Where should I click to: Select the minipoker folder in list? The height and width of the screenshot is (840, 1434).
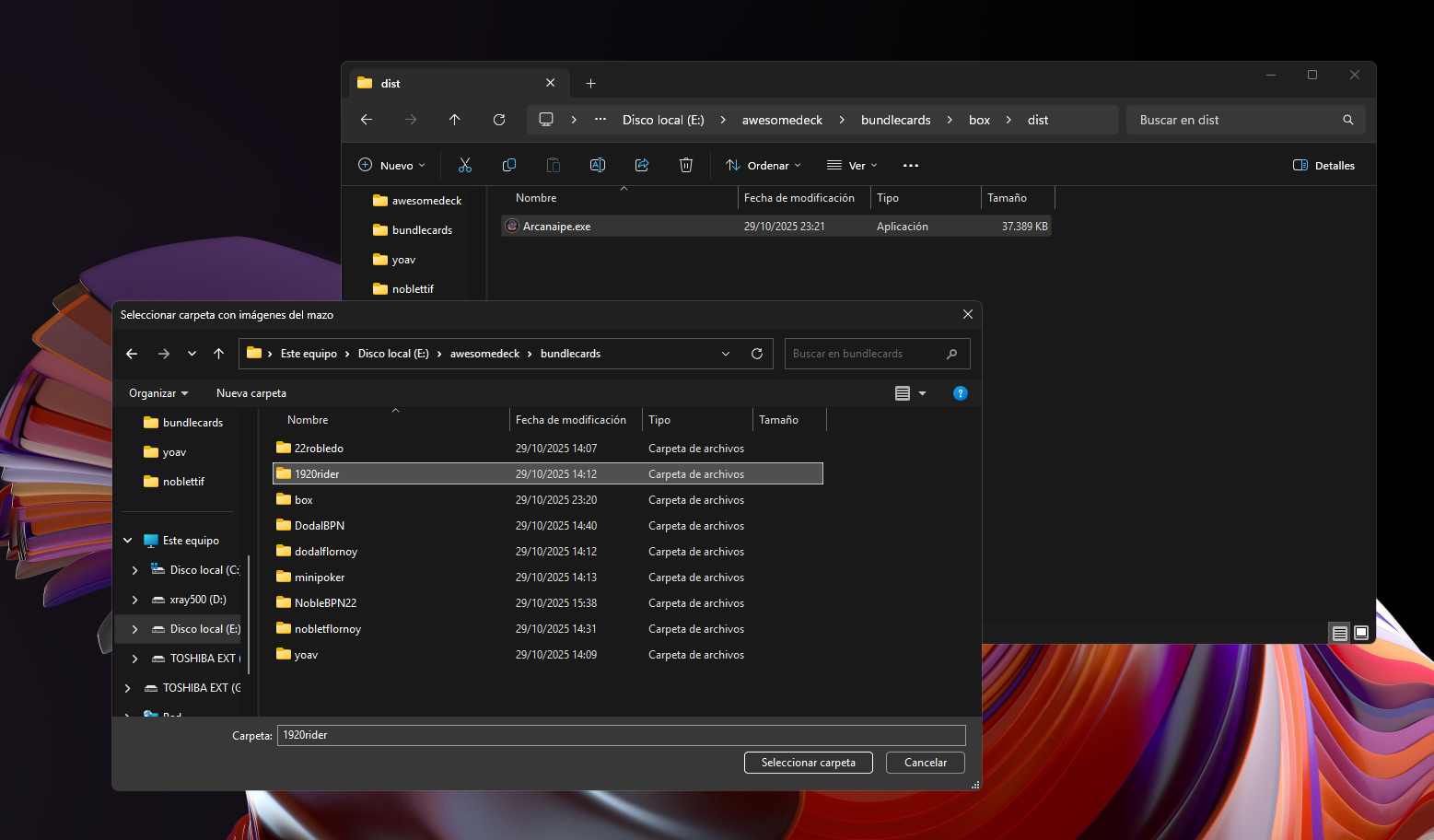click(x=320, y=577)
